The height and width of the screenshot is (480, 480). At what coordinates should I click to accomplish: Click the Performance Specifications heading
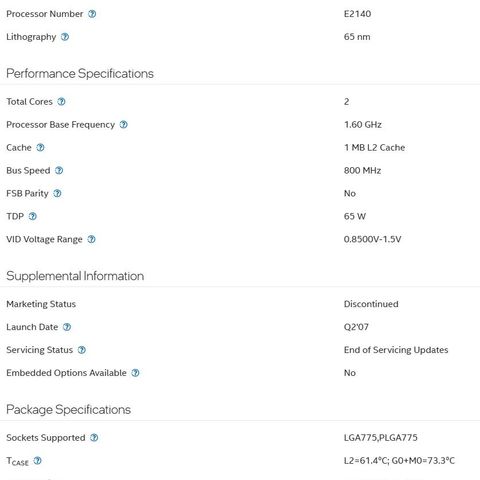[80, 74]
